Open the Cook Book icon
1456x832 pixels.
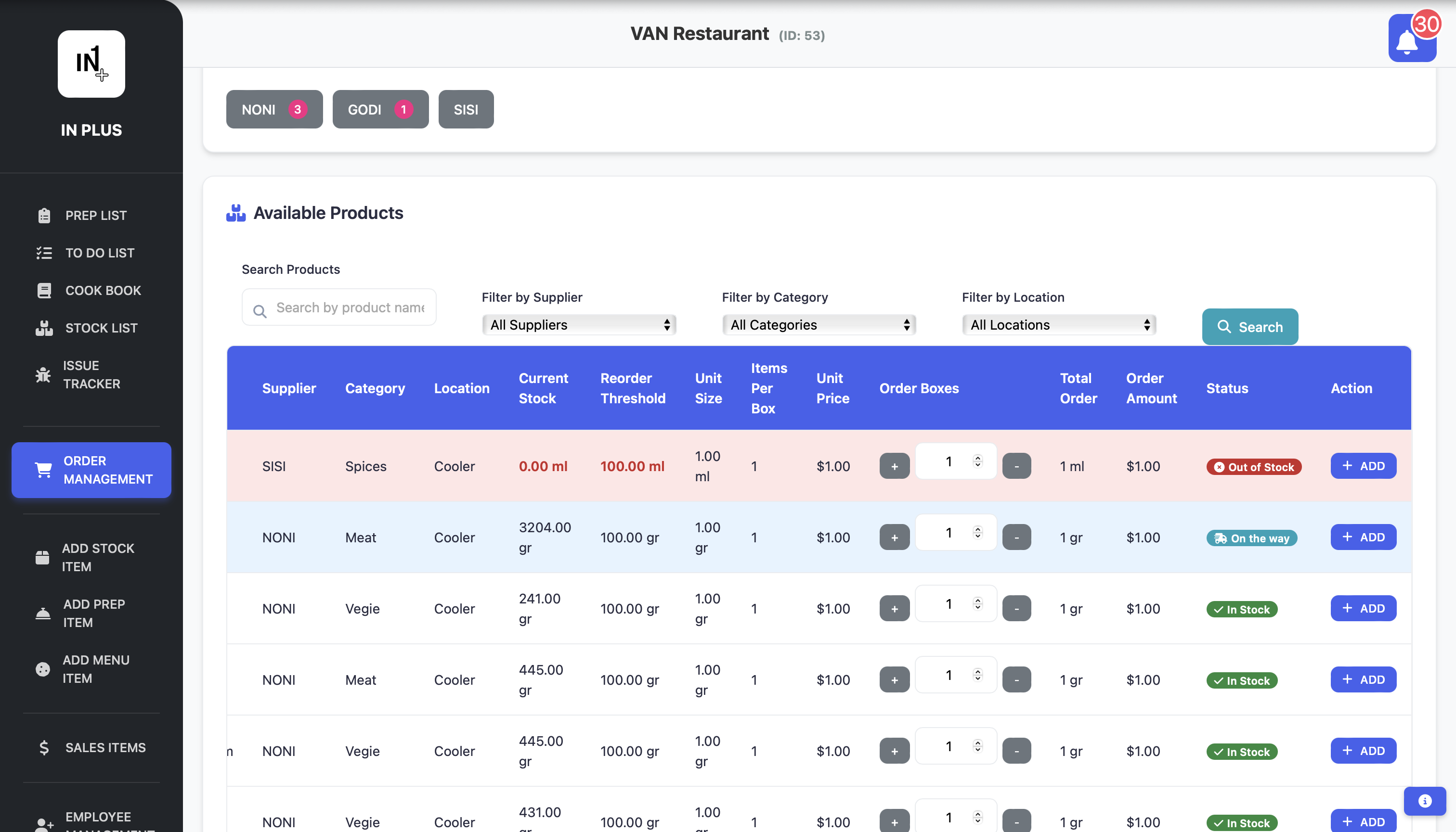pos(45,290)
